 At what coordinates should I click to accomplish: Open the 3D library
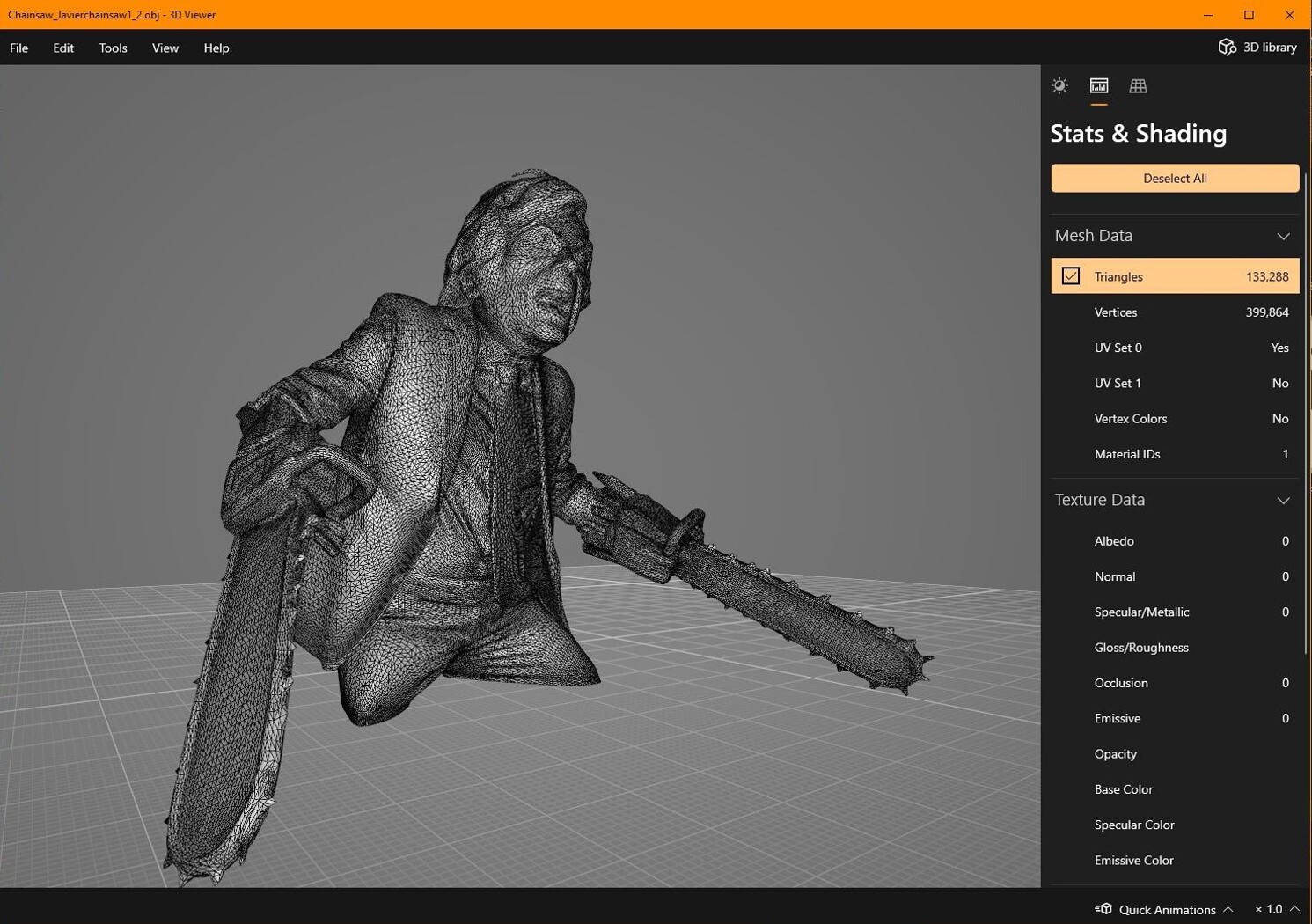click(x=1257, y=48)
